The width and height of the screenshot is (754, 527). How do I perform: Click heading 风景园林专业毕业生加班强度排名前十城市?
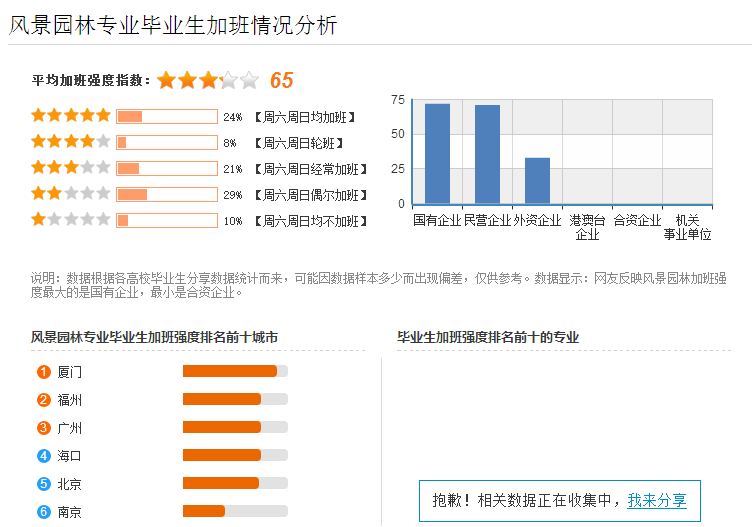point(154,337)
